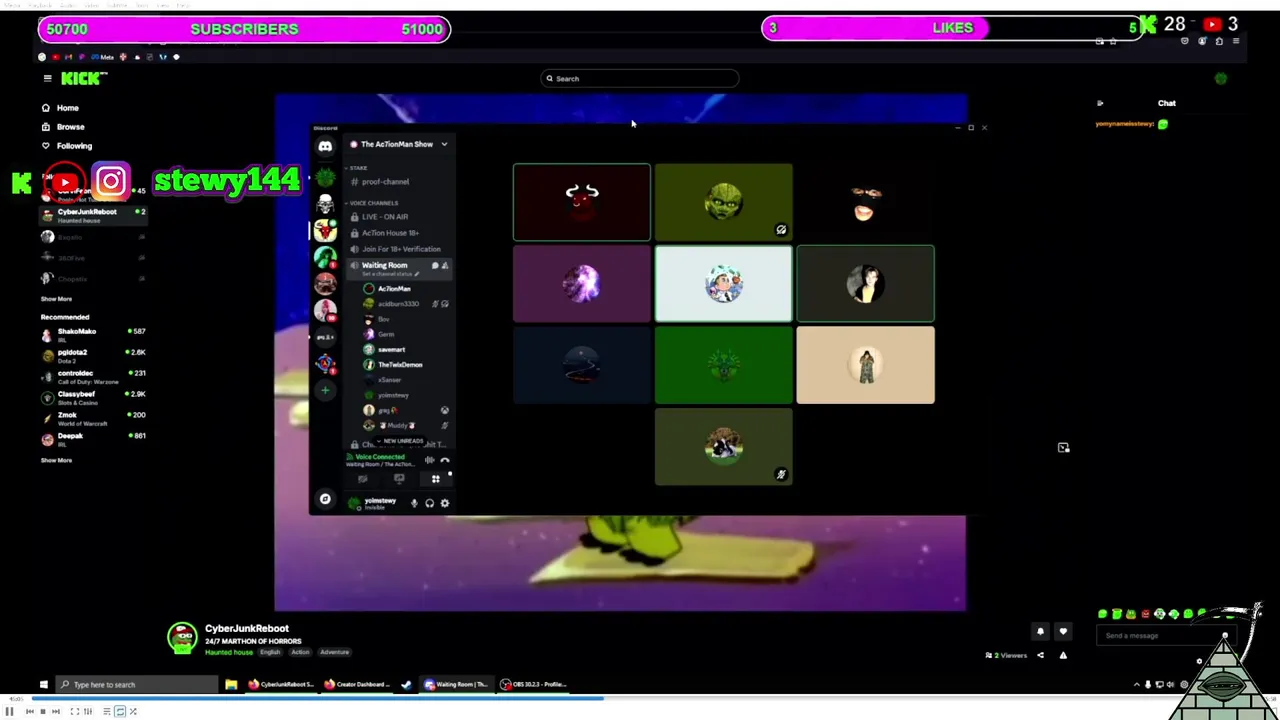Click Haunted house category link
The image size is (1280, 720).
coord(229,652)
